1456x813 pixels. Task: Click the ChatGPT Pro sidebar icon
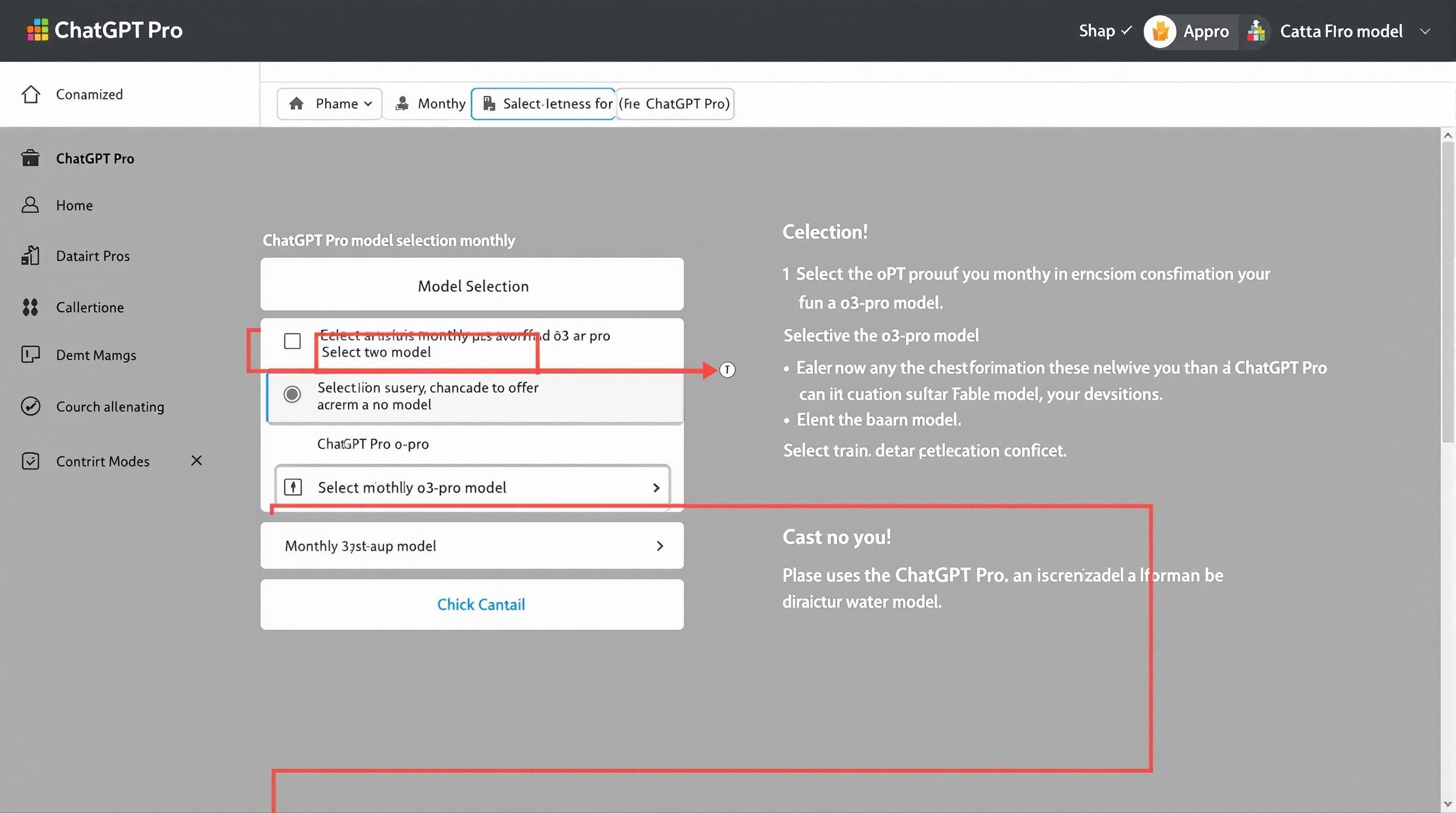[31, 158]
